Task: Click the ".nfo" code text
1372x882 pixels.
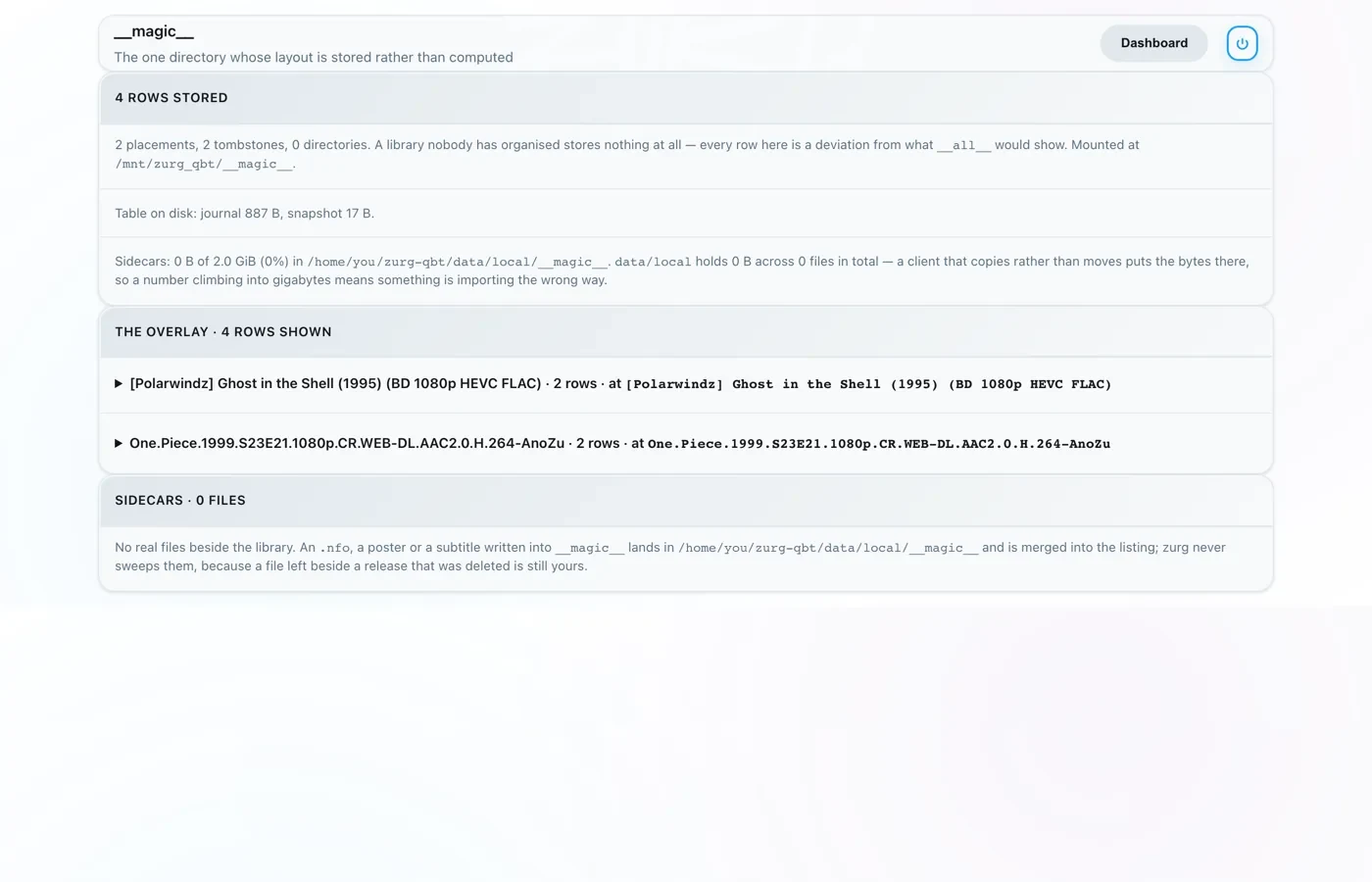Action: pyautogui.click(x=334, y=548)
